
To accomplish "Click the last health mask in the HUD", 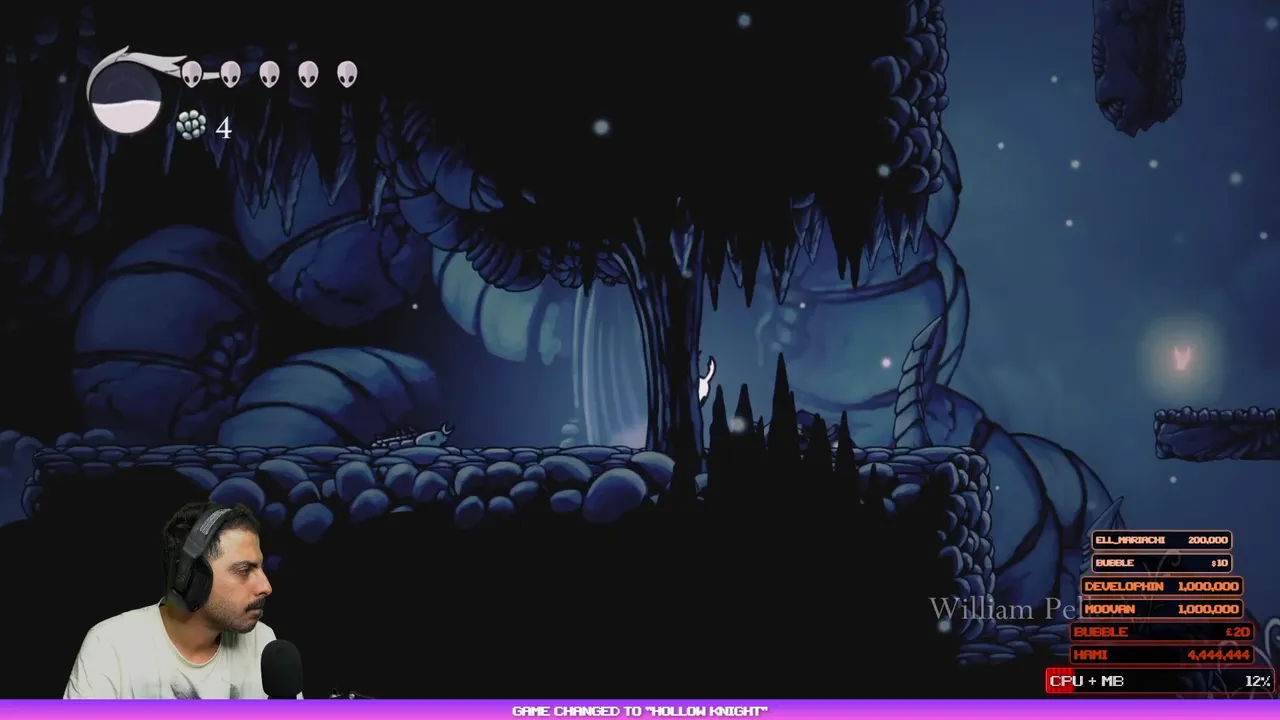I will point(347,74).
